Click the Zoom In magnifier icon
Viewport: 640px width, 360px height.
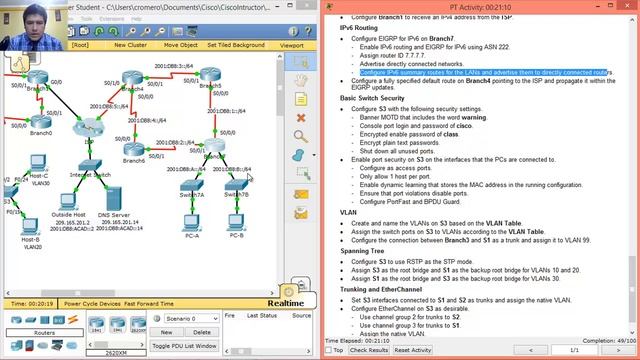coord(131,31)
